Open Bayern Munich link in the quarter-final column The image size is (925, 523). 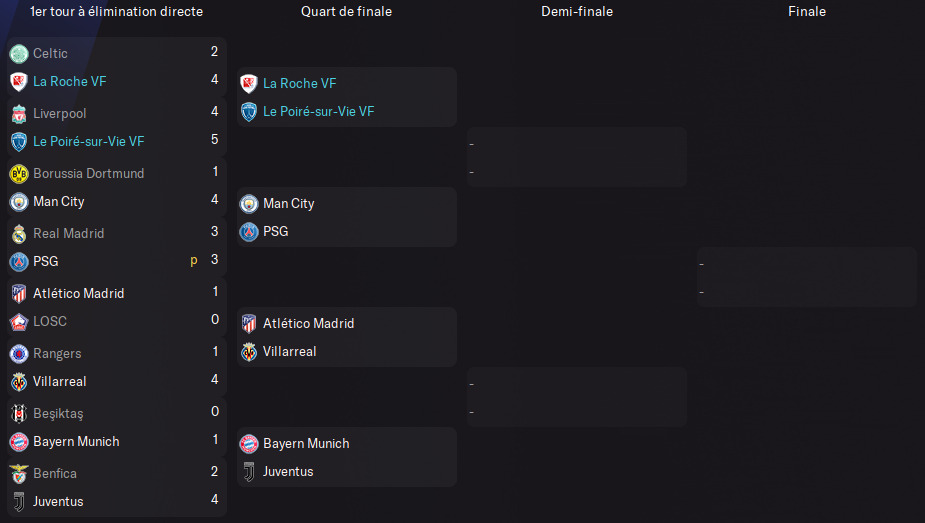(x=306, y=443)
